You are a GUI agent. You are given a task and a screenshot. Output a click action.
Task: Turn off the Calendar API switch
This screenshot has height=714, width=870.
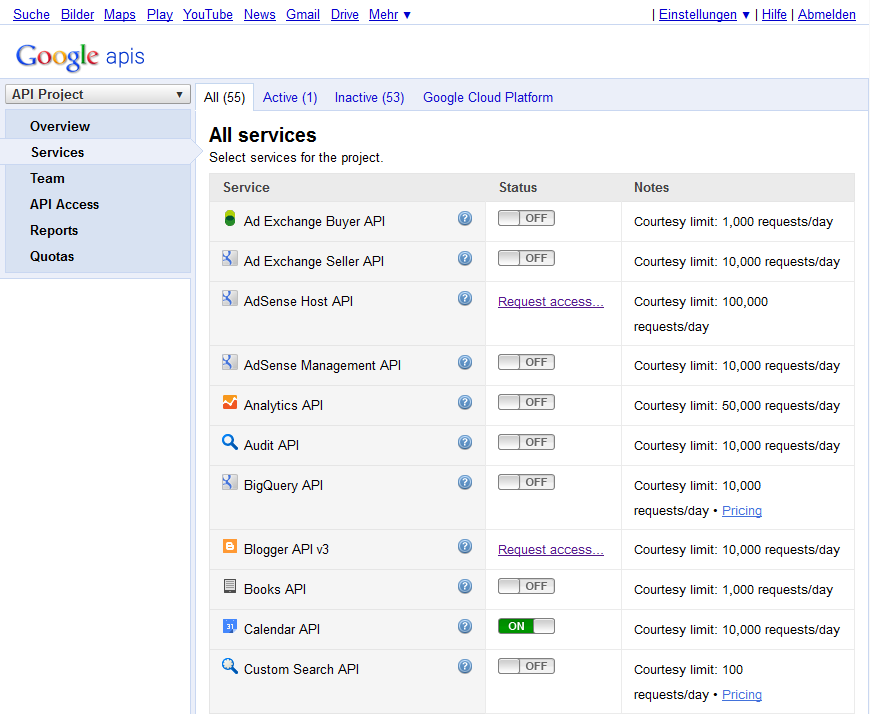point(526,626)
